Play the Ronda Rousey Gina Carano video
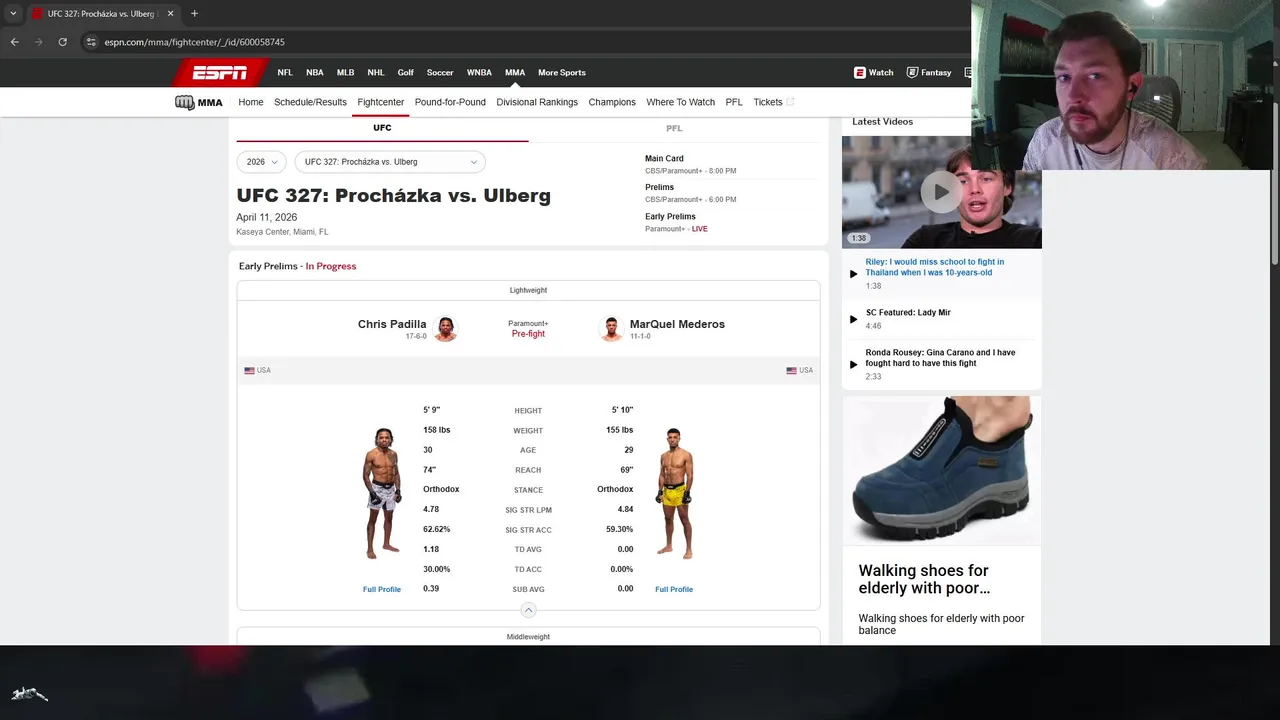 pos(853,364)
